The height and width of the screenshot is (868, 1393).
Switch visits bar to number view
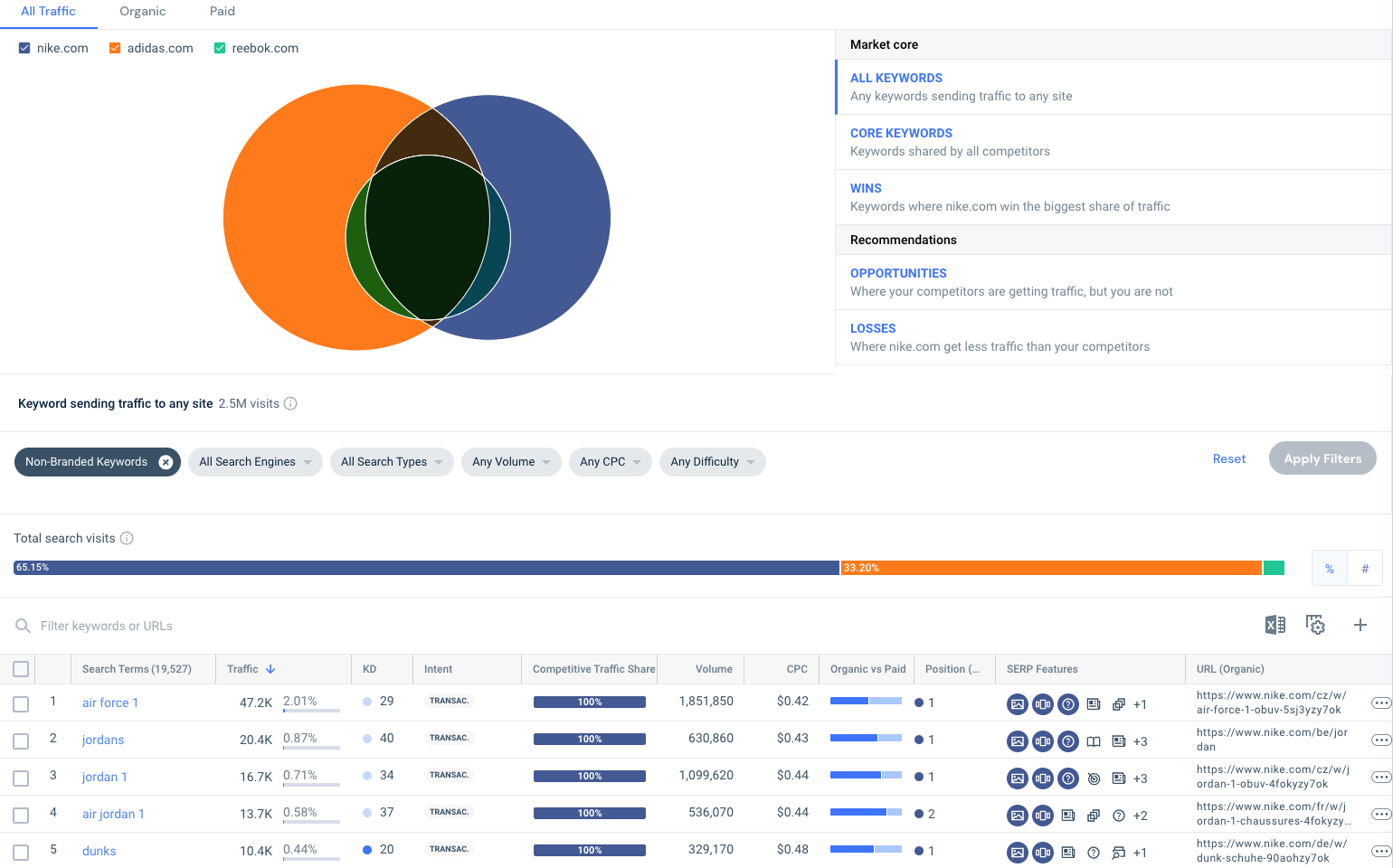pos(1365,569)
